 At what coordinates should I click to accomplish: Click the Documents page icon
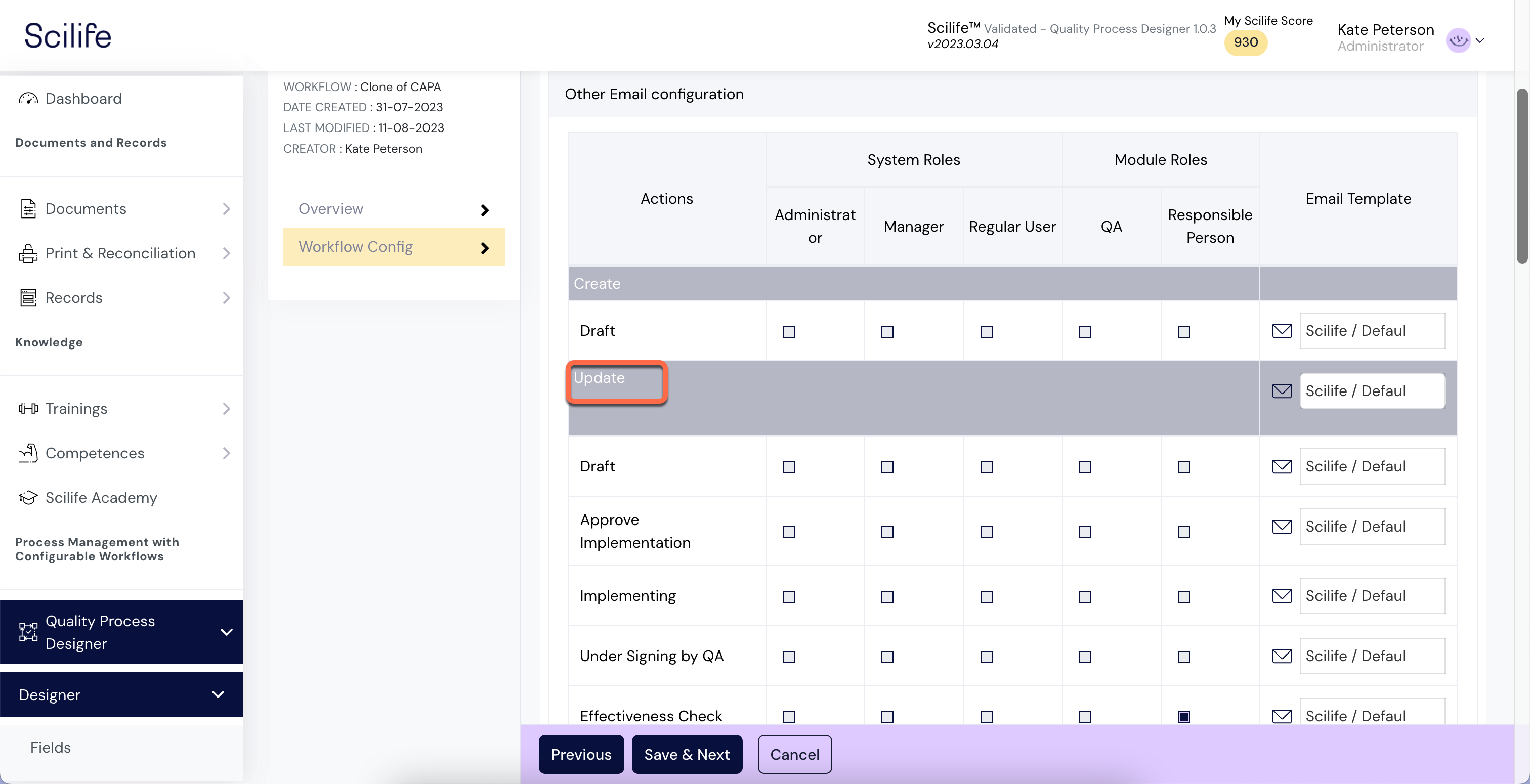(28, 209)
